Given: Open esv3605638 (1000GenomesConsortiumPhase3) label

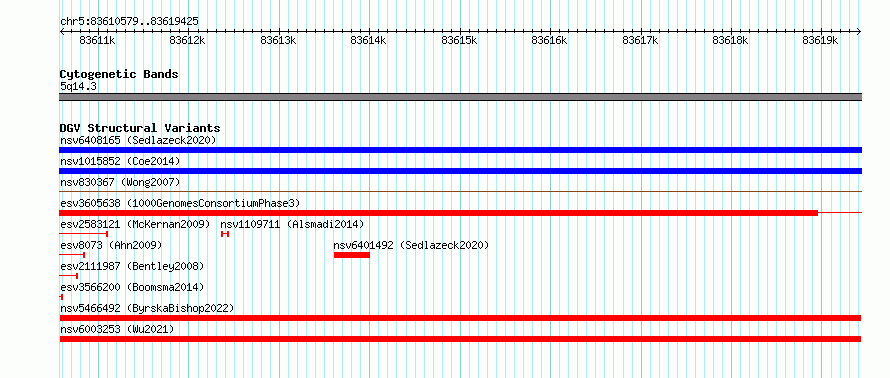Looking at the screenshot, I should point(180,203).
